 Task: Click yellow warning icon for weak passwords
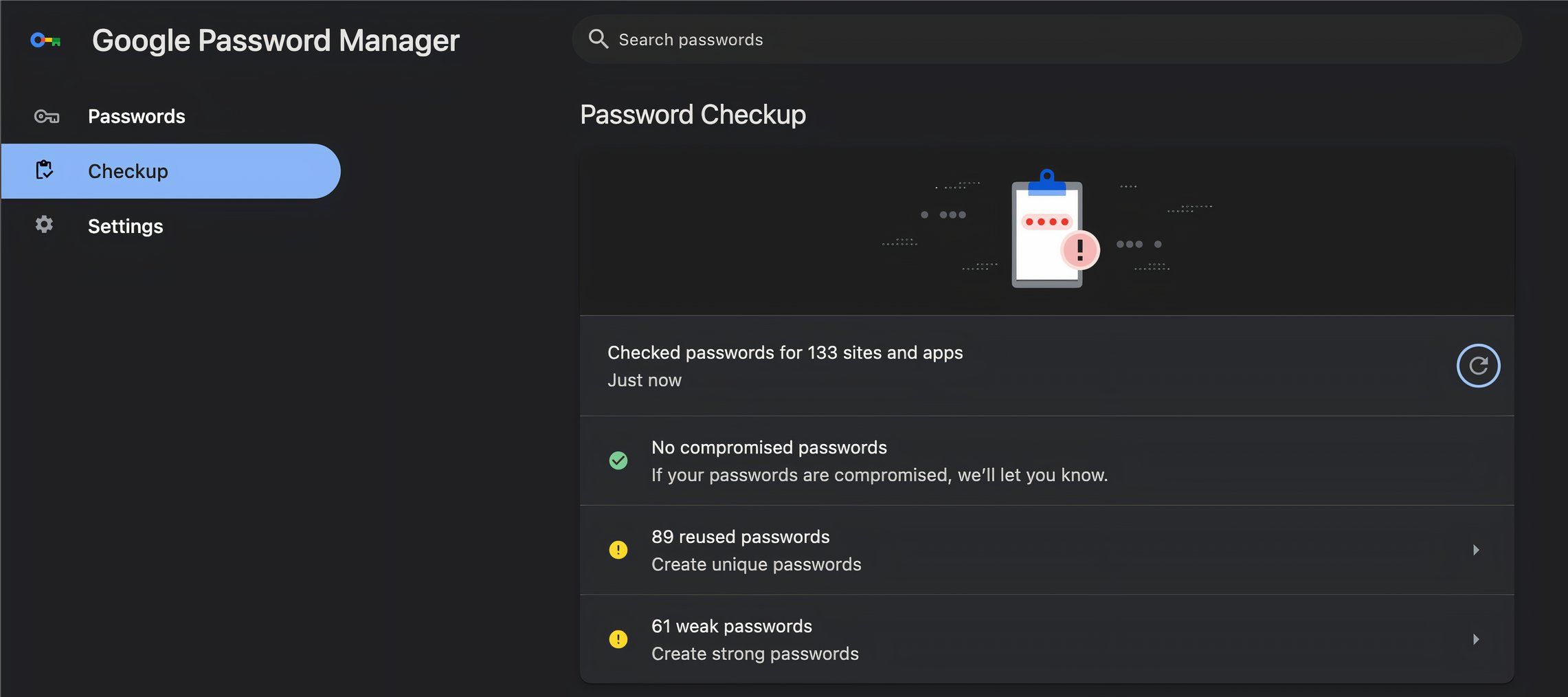click(x=618, y=639)
